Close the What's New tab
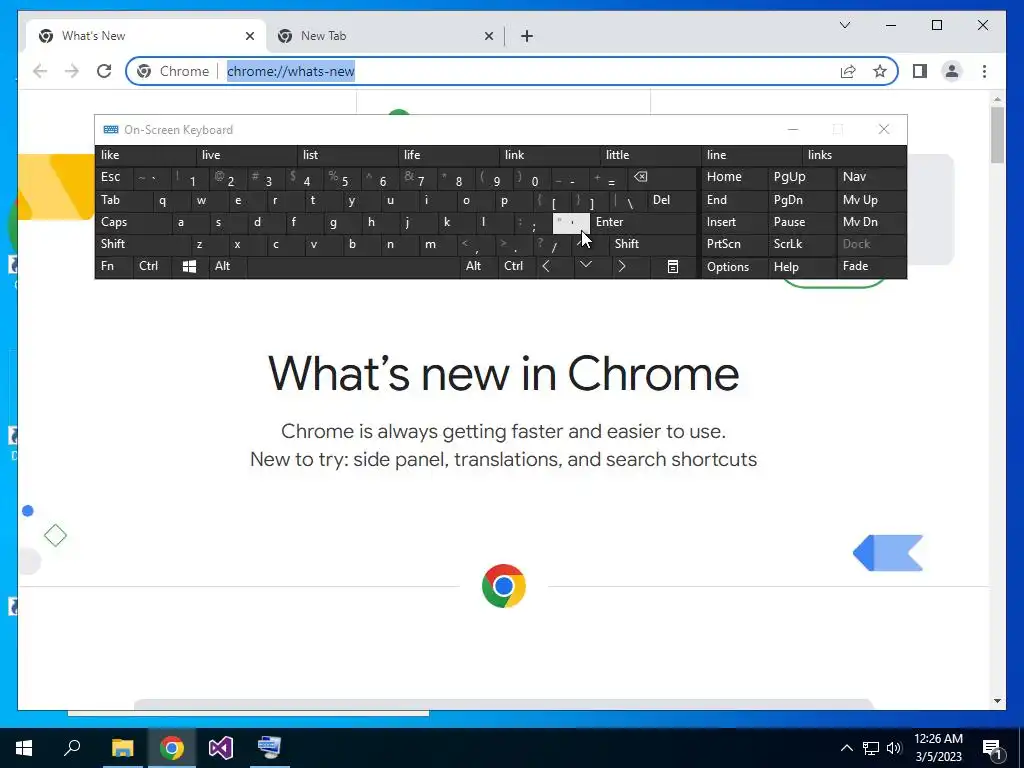The width and height of the screenshot is (1024, 768). point(249,36)
